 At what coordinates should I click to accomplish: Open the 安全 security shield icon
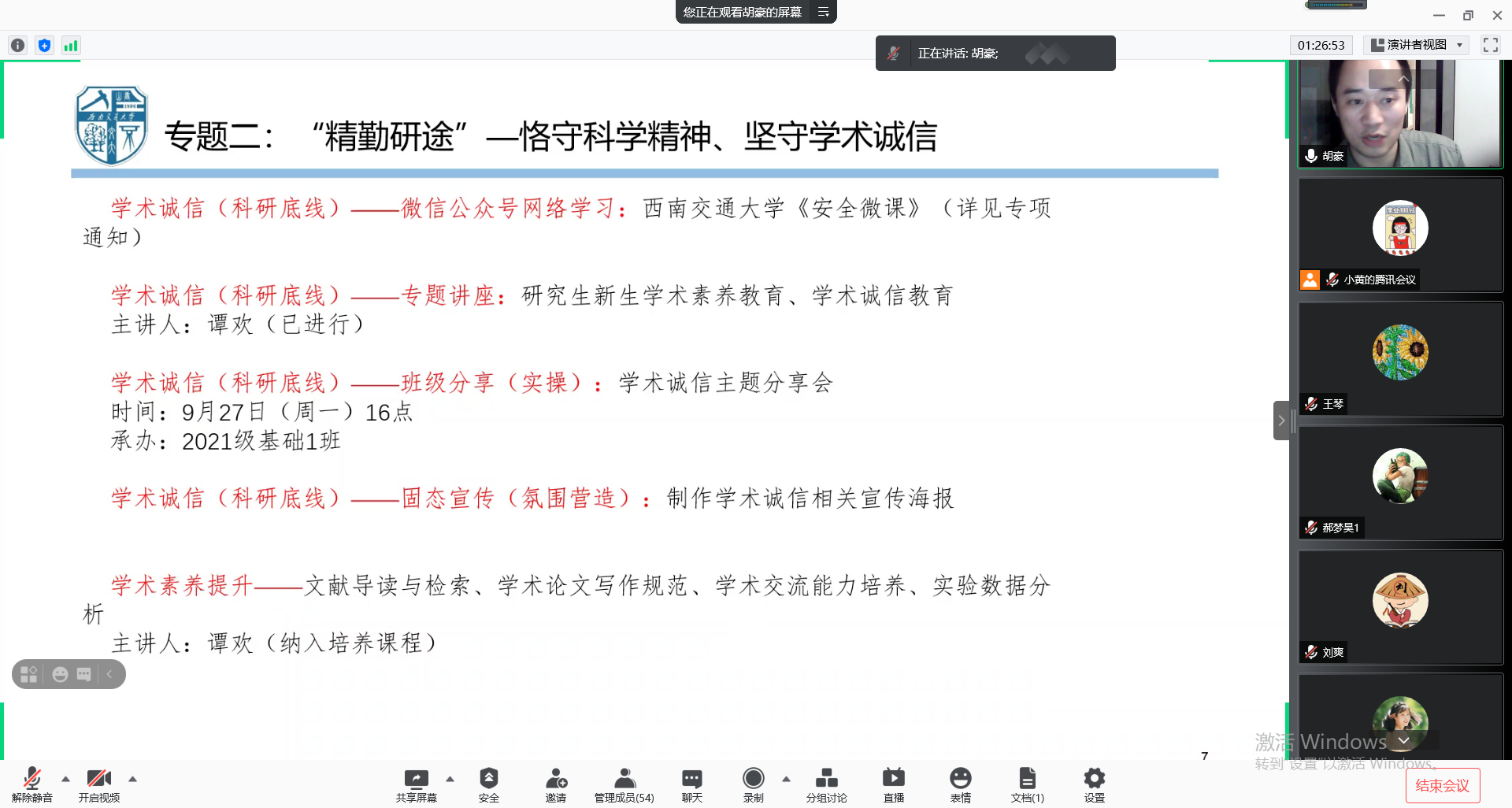click(488, 784)
